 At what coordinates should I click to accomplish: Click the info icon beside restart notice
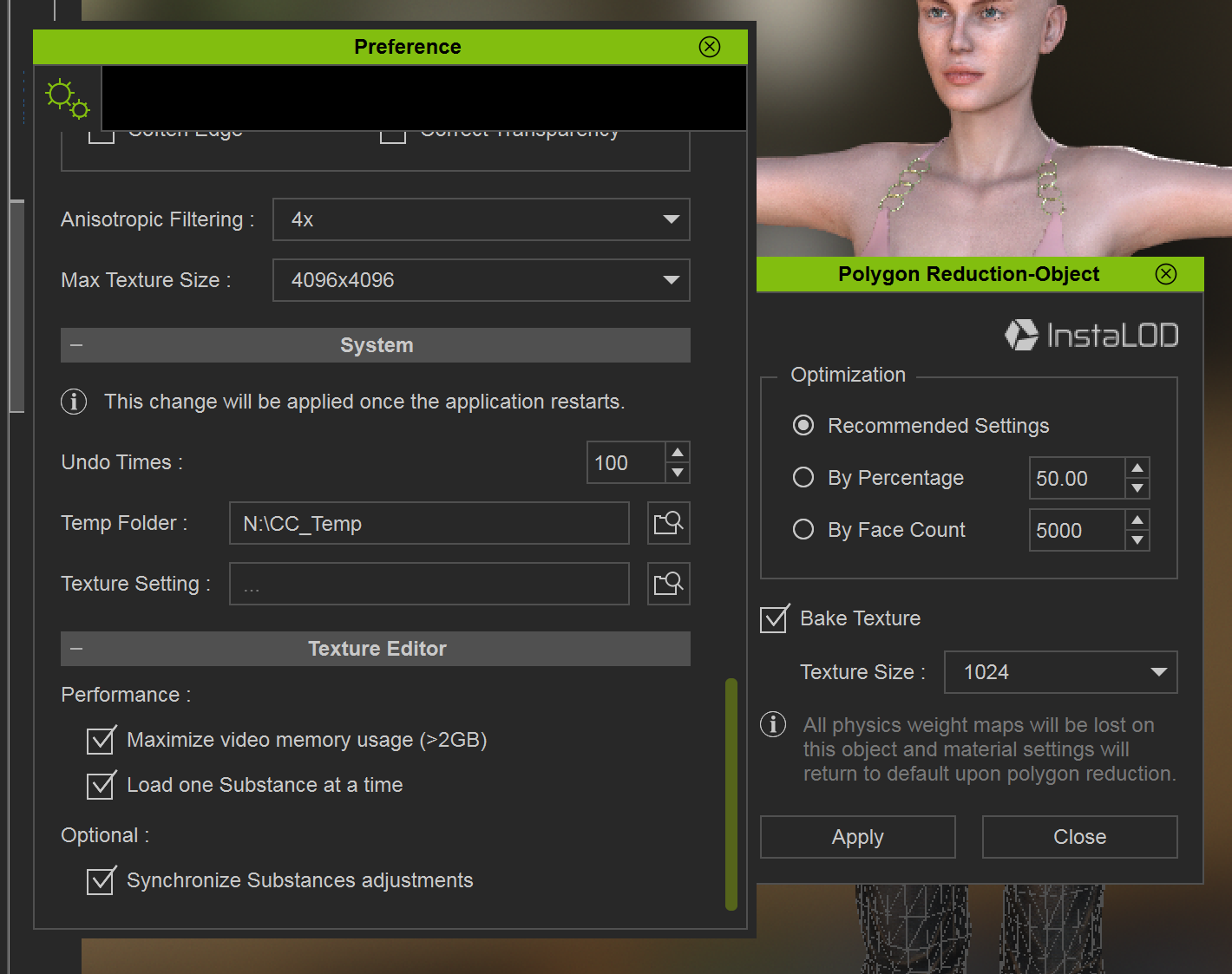pyautogui.click(x=74, y=402)
